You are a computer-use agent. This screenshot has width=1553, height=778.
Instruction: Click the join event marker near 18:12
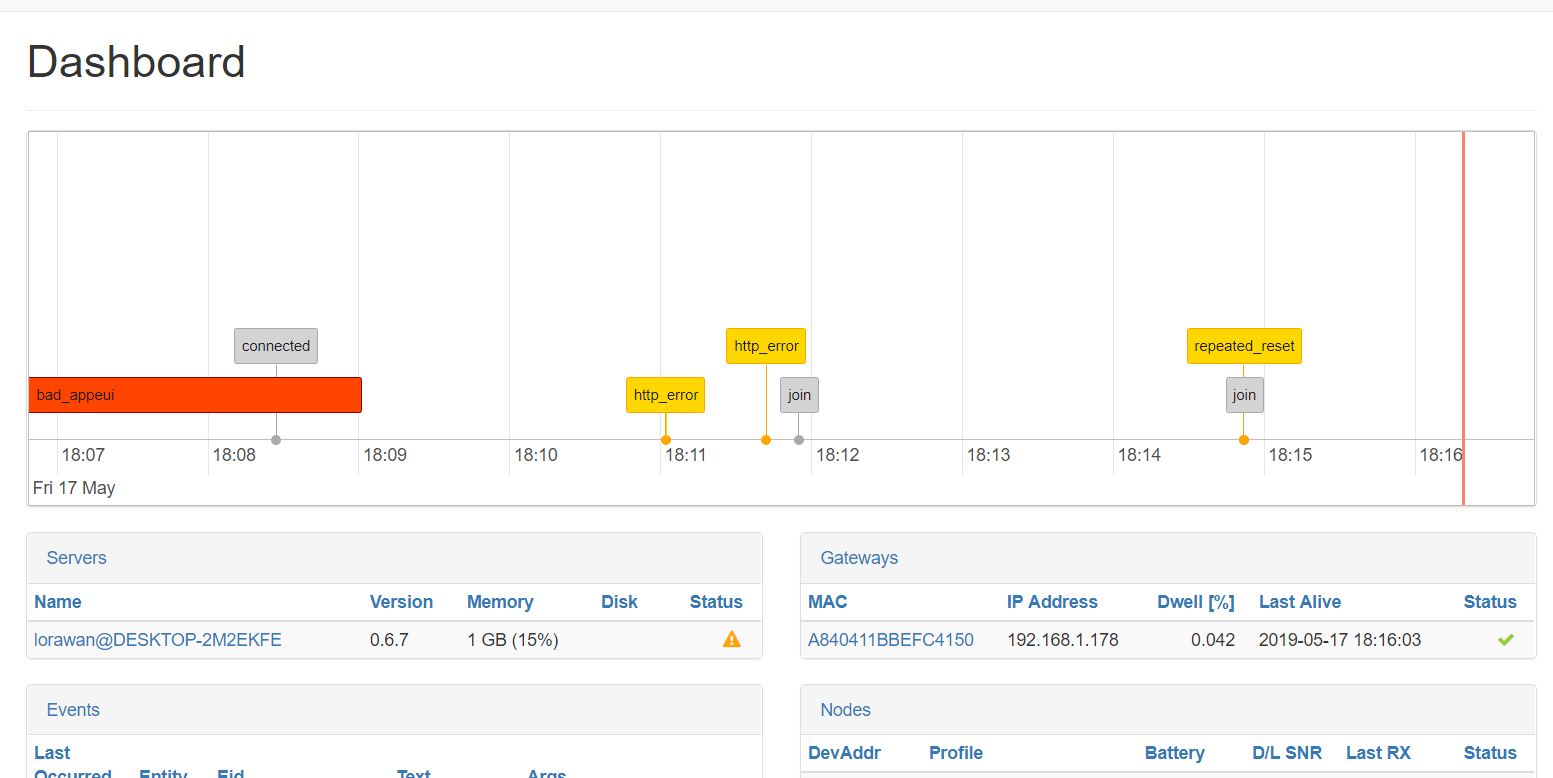tap(798, 395)
